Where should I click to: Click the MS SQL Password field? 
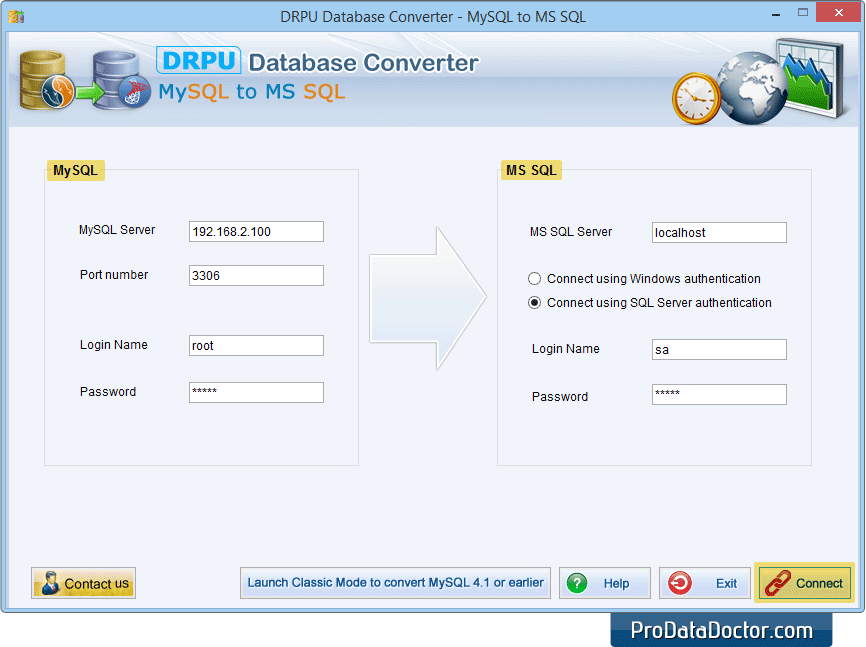[x=719, y=394]
